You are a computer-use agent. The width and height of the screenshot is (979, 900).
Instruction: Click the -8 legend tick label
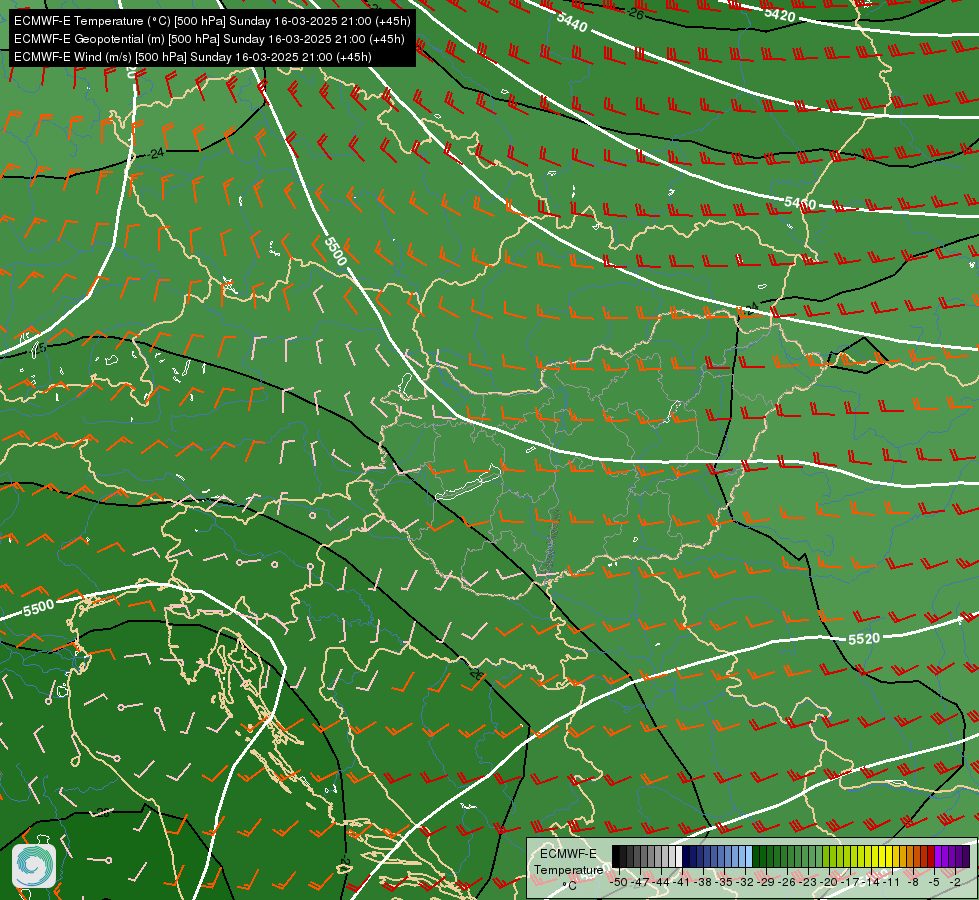[x=913, y=882]
